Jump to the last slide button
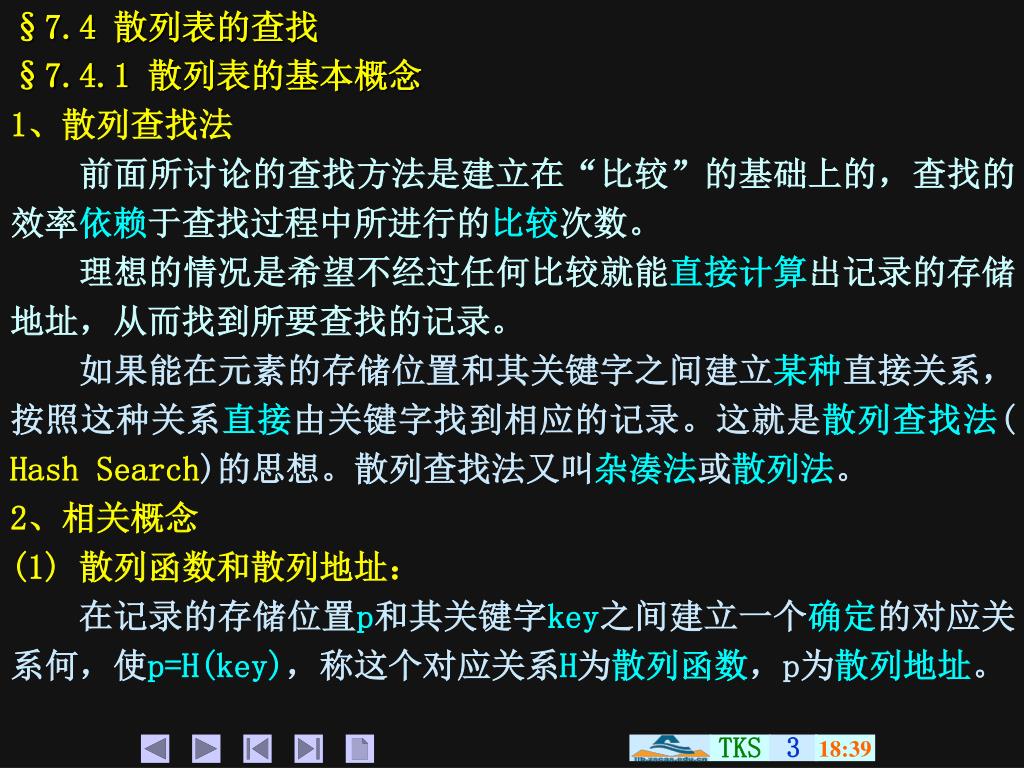 tap(308, 748)
